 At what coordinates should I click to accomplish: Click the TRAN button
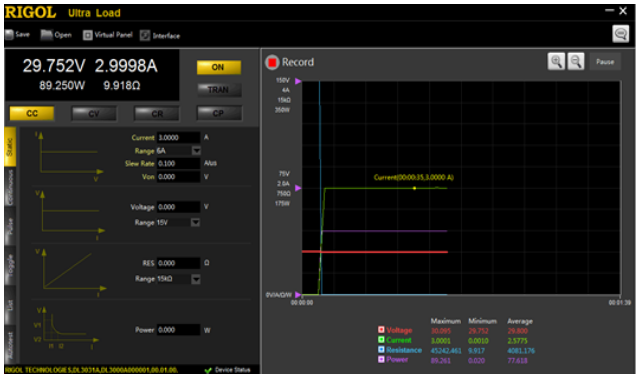(219, 90)
